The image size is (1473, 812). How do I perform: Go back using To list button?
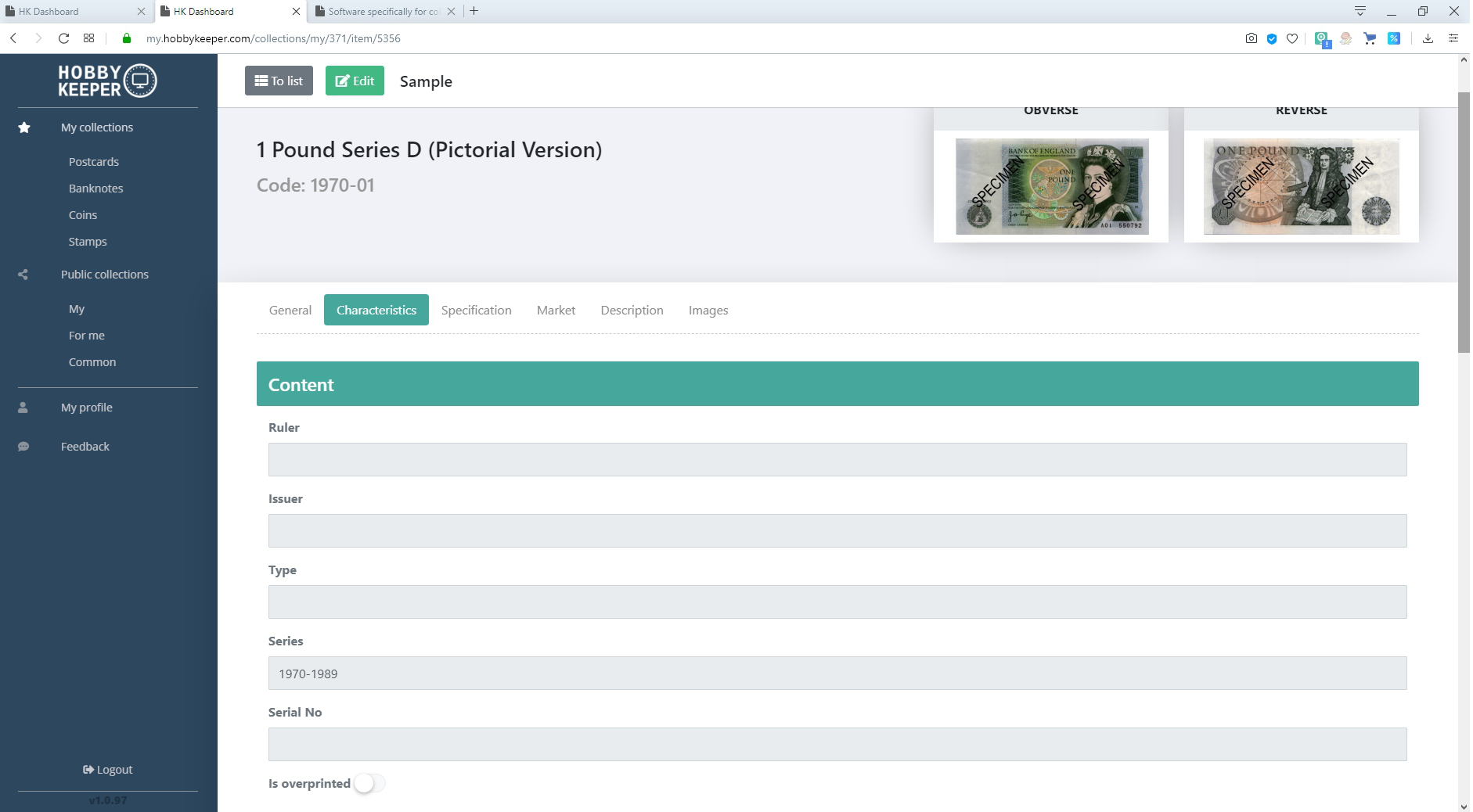(x=279, y=81)
